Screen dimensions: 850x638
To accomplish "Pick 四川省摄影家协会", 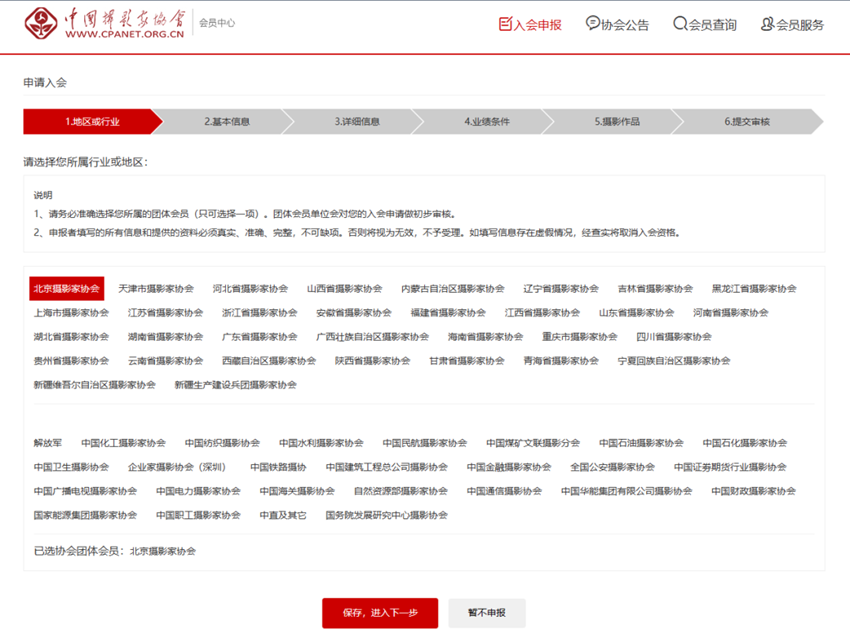I will point(674,337).
